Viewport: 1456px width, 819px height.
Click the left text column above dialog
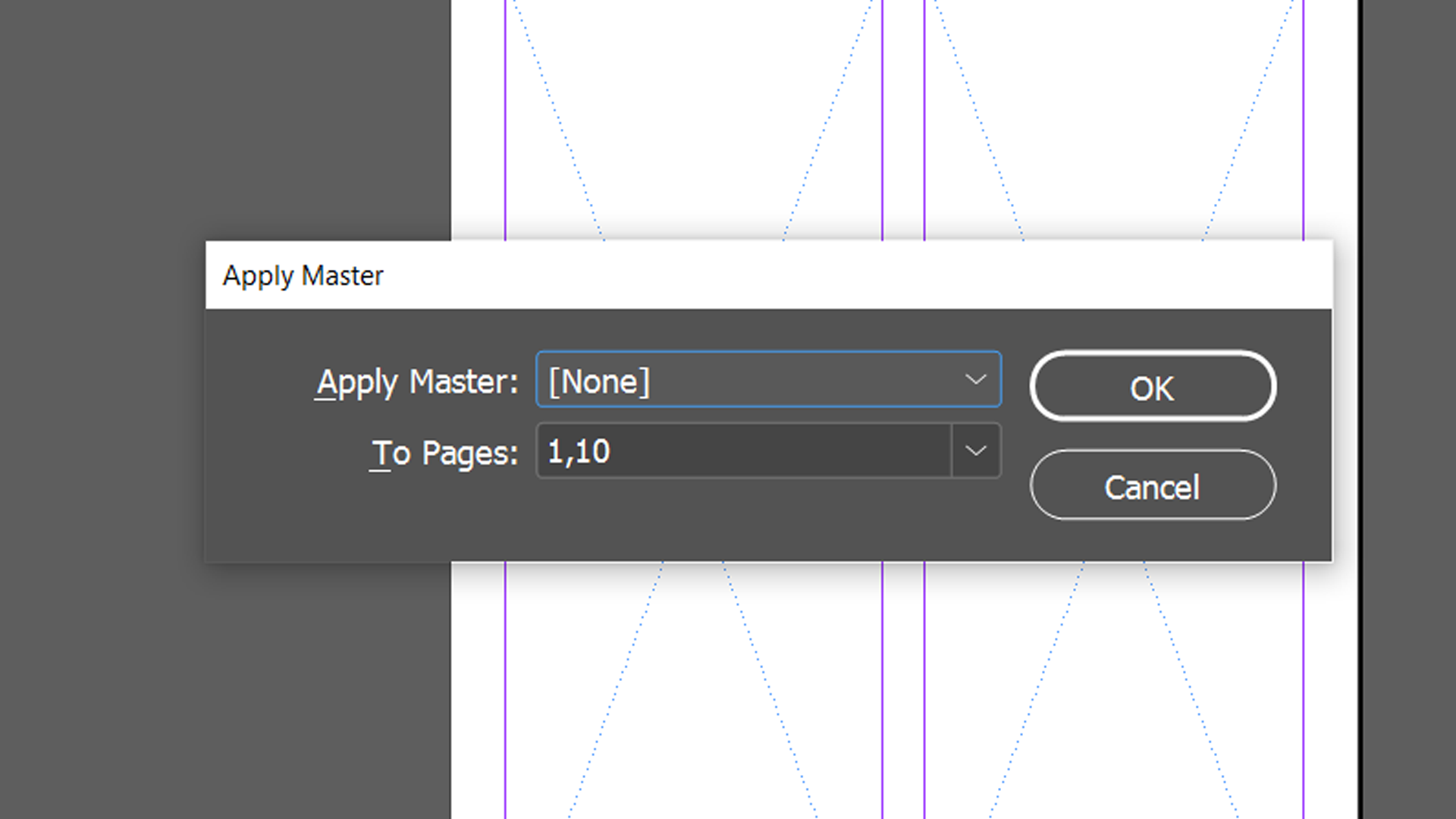coord(693,114)
